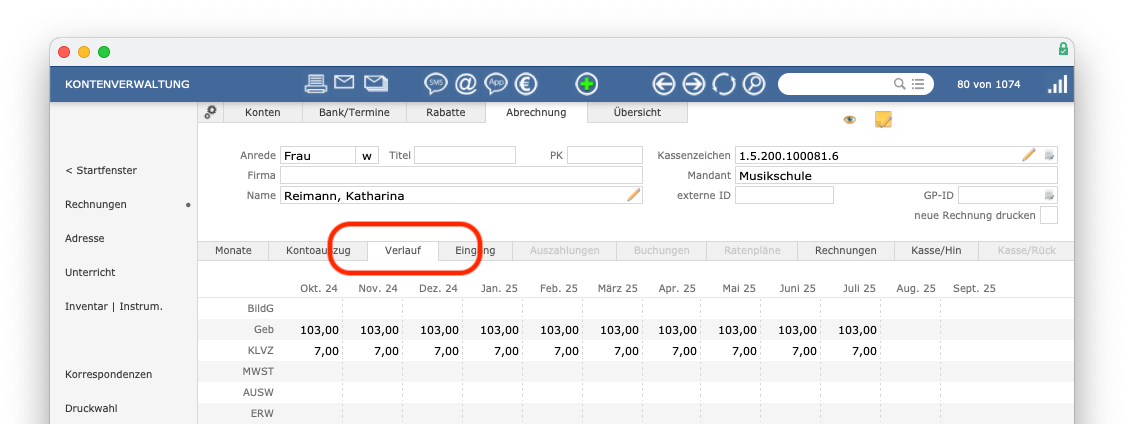Open Adresse in the left sidebar
This screenshot has width=1130, height=424.
pyautogui.click(x=84, y=239)
